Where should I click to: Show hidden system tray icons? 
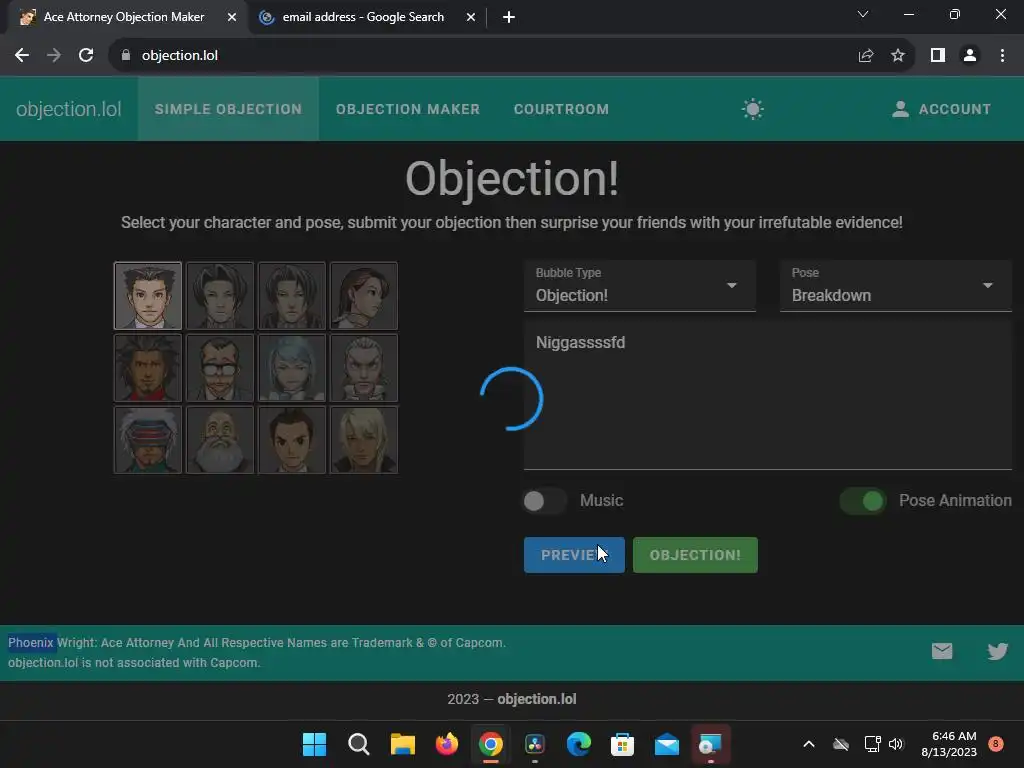coord(808,744)
